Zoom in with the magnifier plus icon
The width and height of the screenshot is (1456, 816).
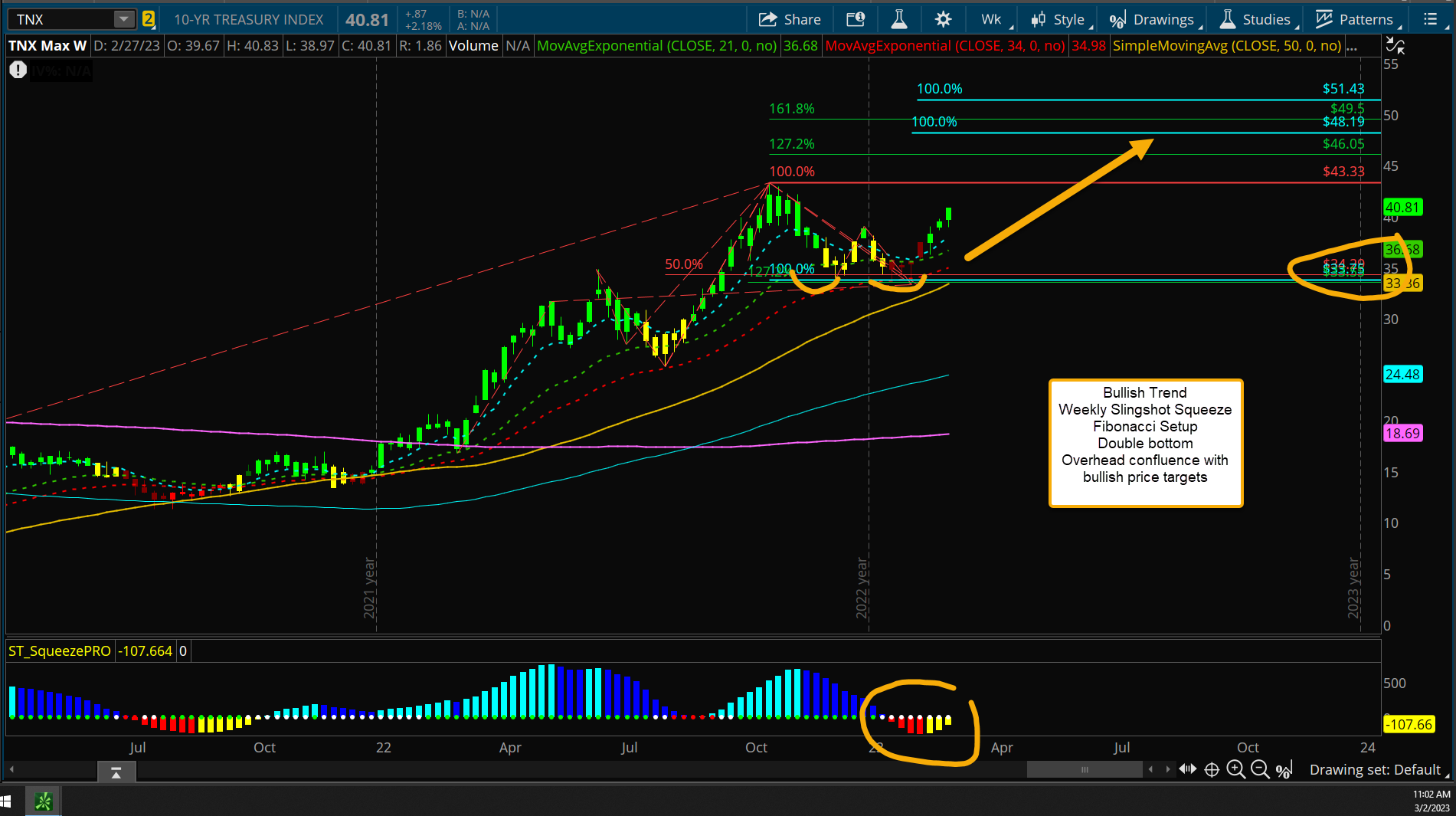pos(1236,769)
